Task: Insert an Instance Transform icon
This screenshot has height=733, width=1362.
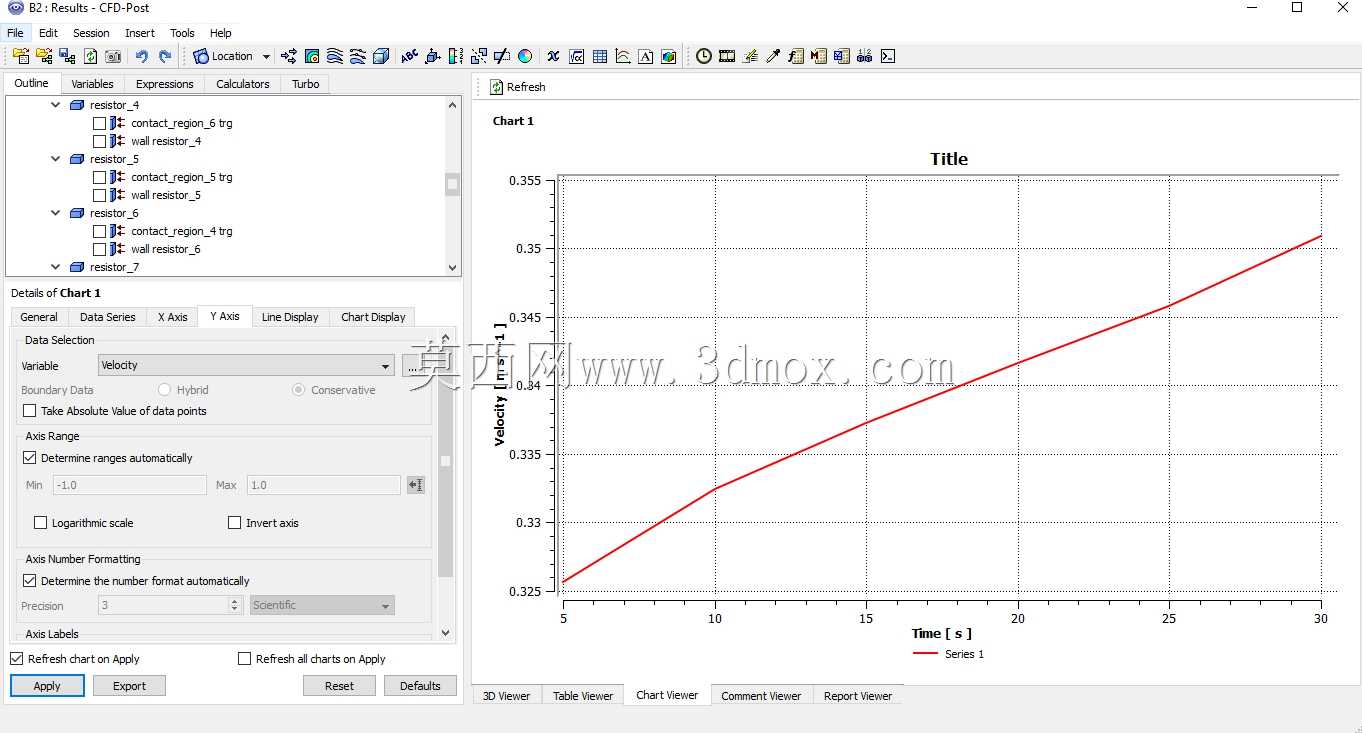Action: [x=479, y=56]
